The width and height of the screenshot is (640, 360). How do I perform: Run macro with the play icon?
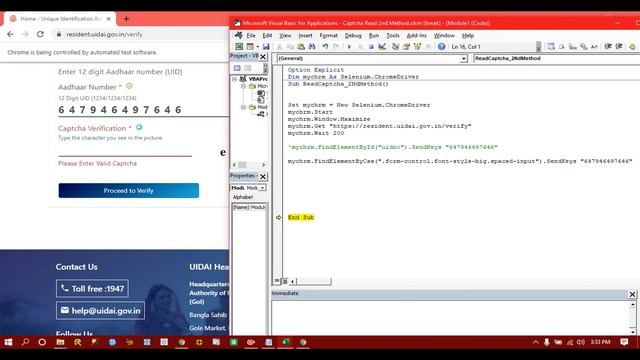[349, 47]
